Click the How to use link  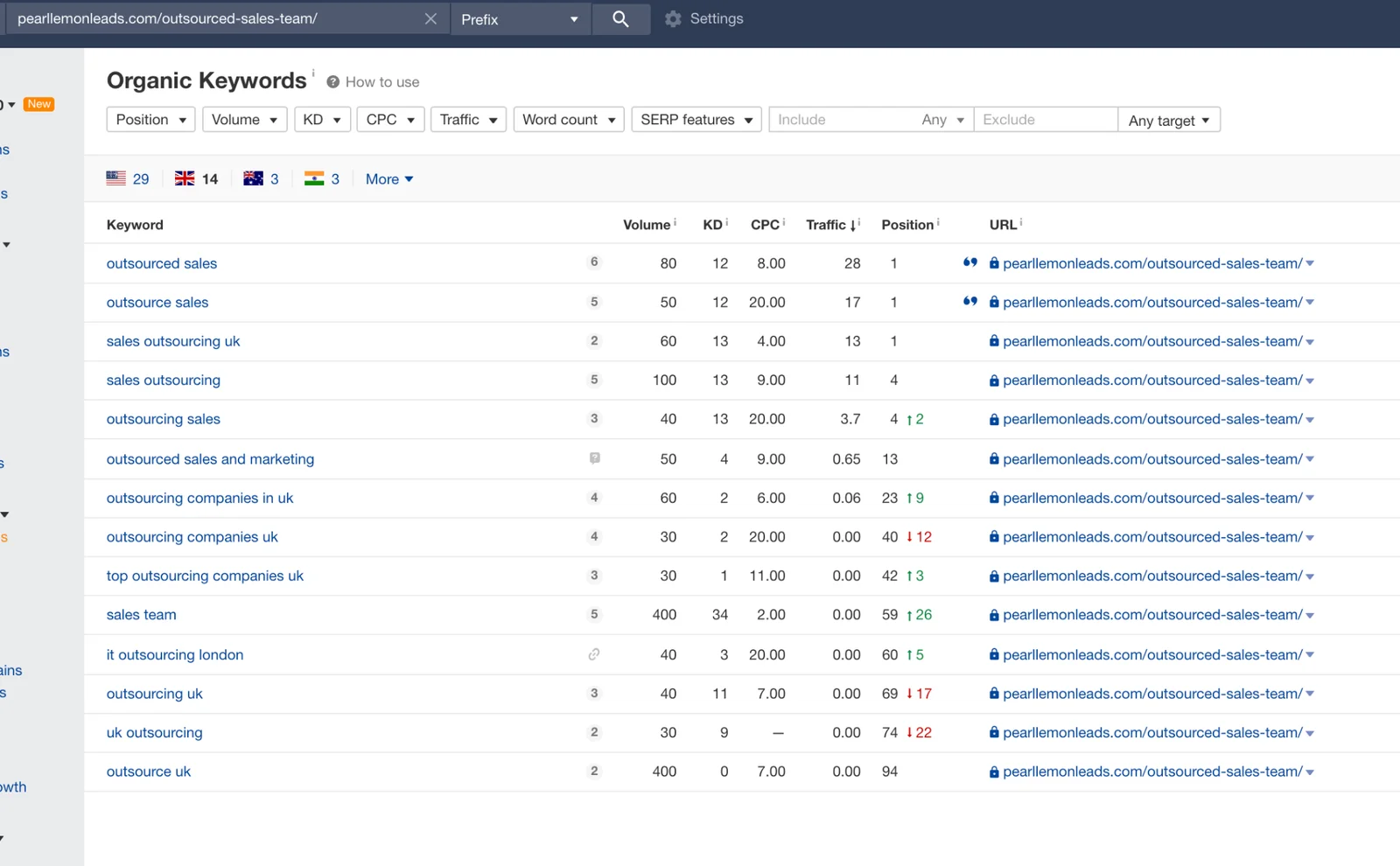pyautogui.click(x=382, y=82)
